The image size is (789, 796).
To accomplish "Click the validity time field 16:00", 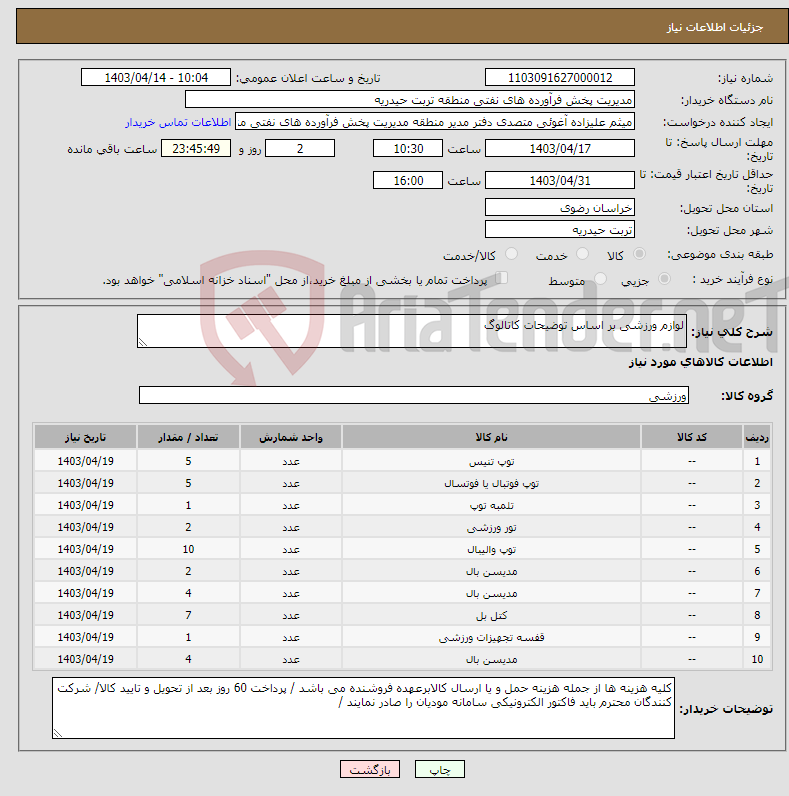I will pos(408,180).
